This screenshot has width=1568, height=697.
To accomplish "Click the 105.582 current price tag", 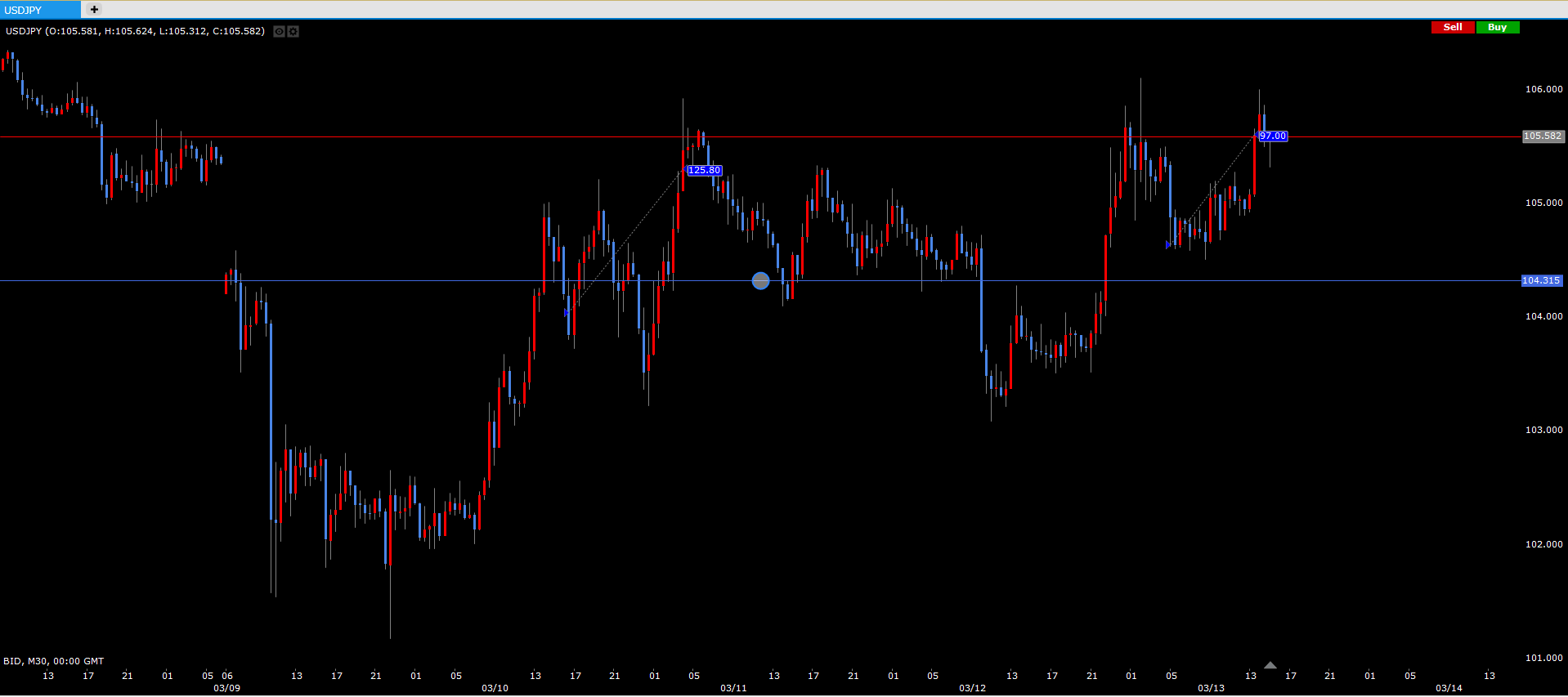I will (1542, 136).
